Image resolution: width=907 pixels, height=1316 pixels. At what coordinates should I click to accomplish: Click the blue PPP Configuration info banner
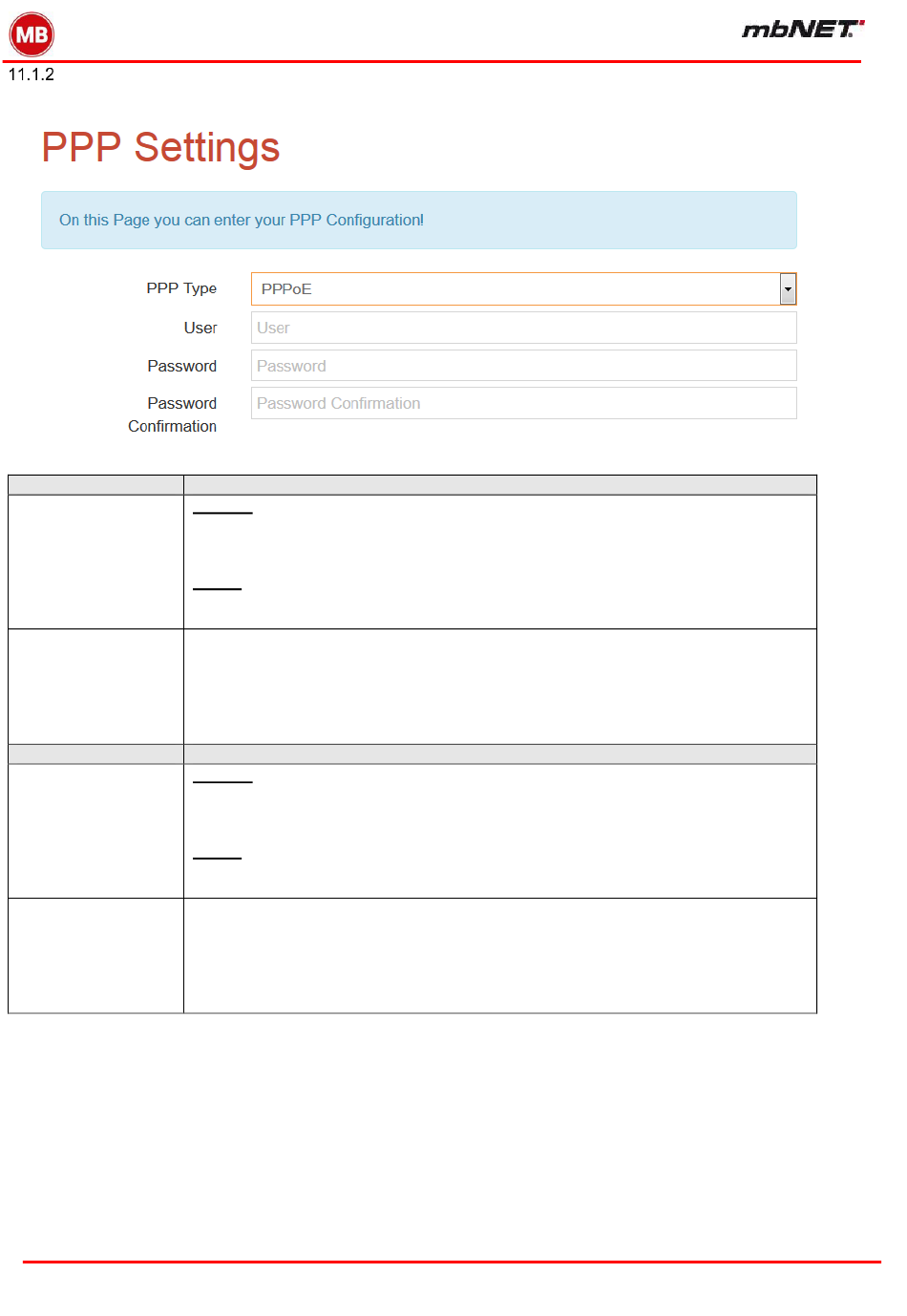[418, 220]
